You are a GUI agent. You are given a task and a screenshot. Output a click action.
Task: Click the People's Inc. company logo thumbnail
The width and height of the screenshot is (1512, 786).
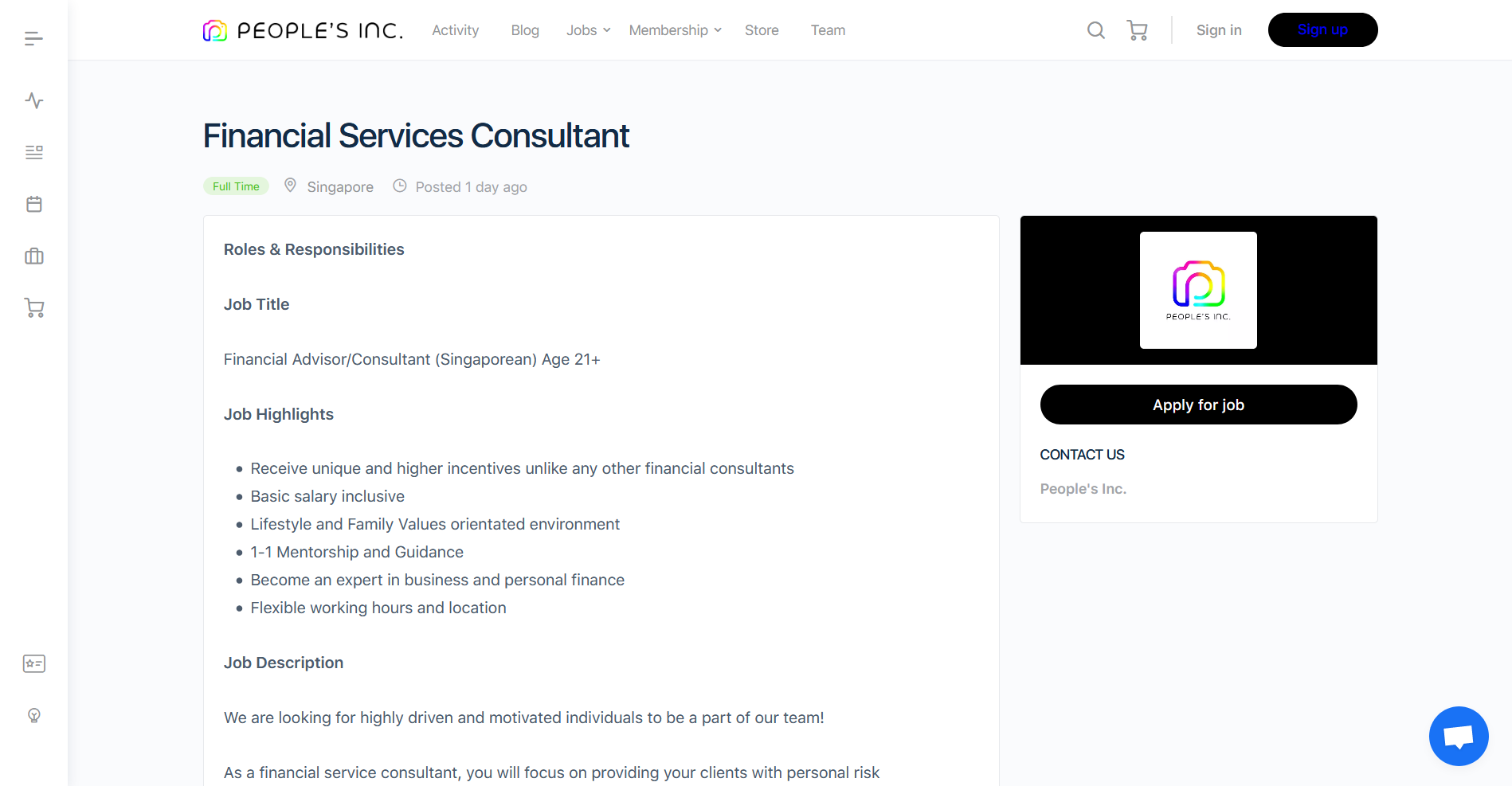[1198, 290]
